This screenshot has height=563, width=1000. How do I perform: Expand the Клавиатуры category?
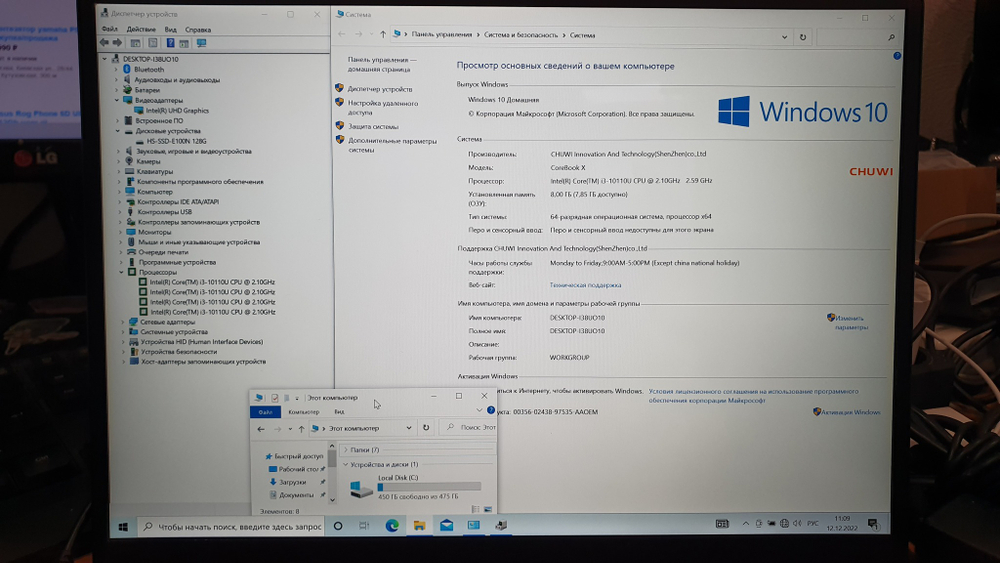pos(119,172)
